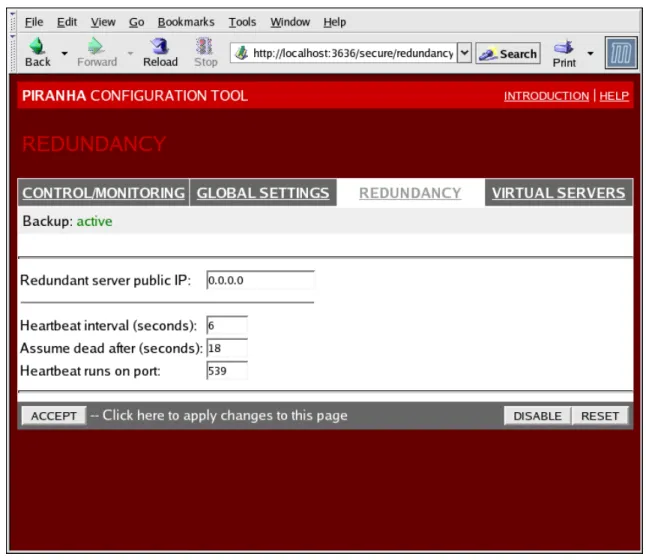Click the green 'active' backup status text
This screenshot has width=646, height=560.
pos(94,221)
